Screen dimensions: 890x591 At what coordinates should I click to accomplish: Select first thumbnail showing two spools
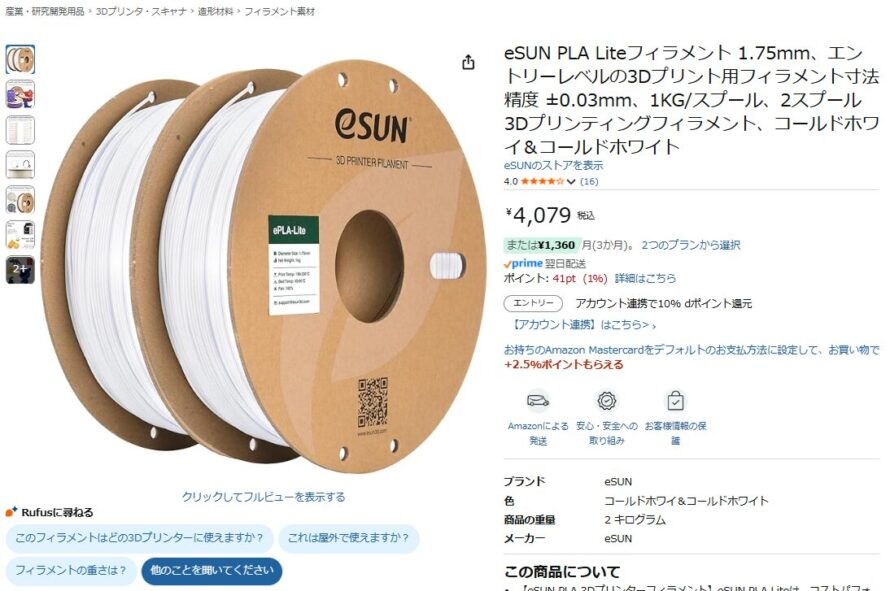(20, 60)
